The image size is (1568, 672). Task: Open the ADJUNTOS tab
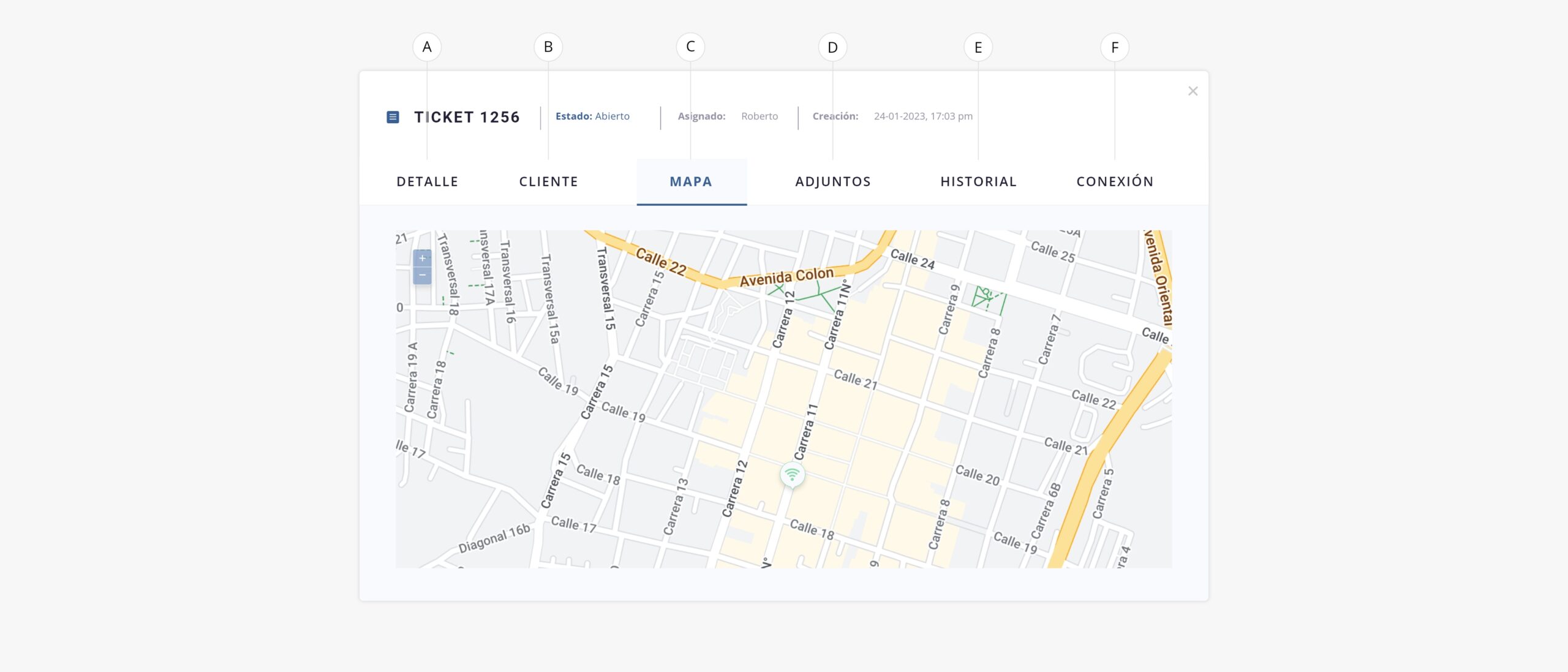(x=833, y=182)
